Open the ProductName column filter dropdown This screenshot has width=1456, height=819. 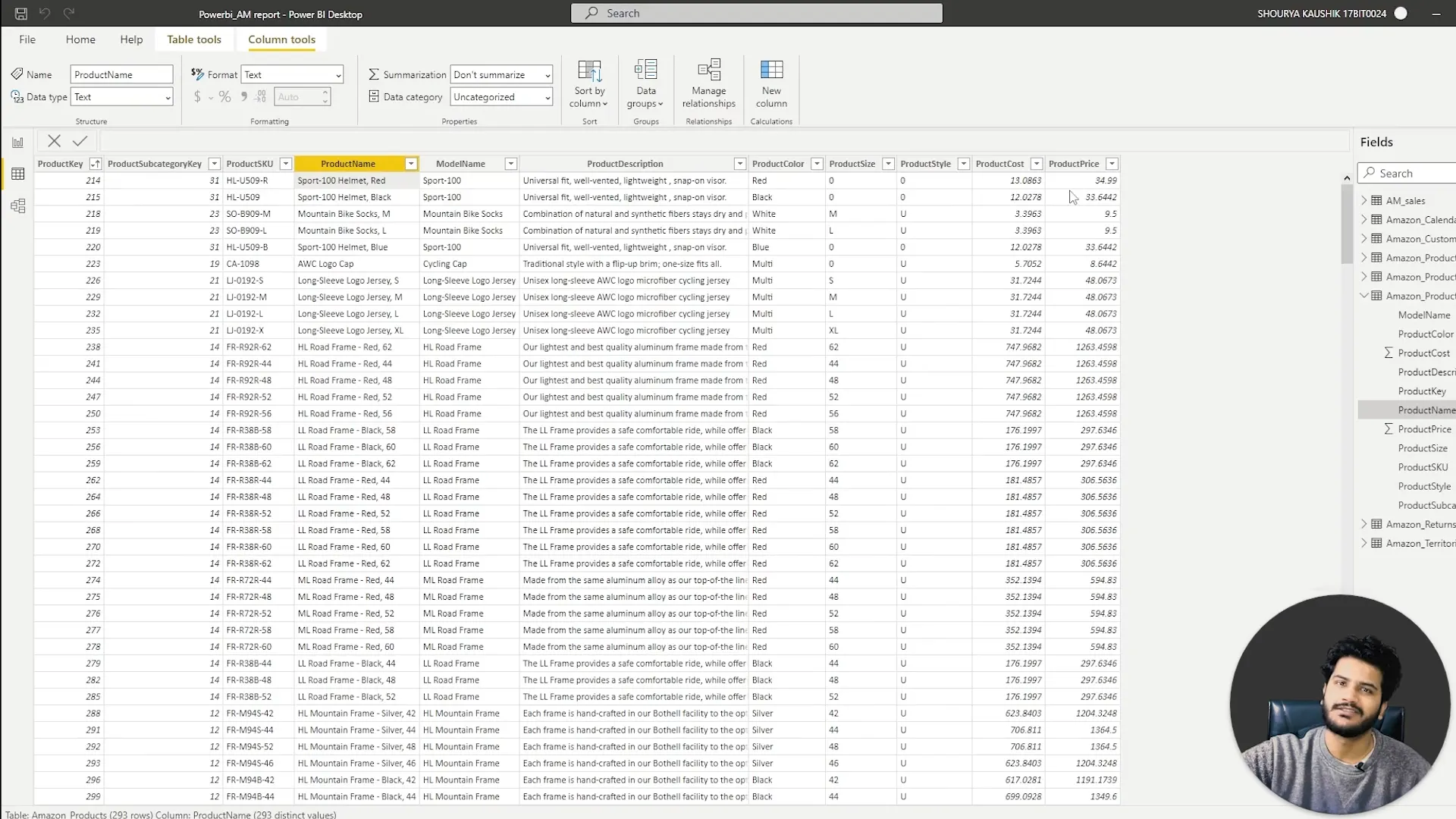[411, 164]
